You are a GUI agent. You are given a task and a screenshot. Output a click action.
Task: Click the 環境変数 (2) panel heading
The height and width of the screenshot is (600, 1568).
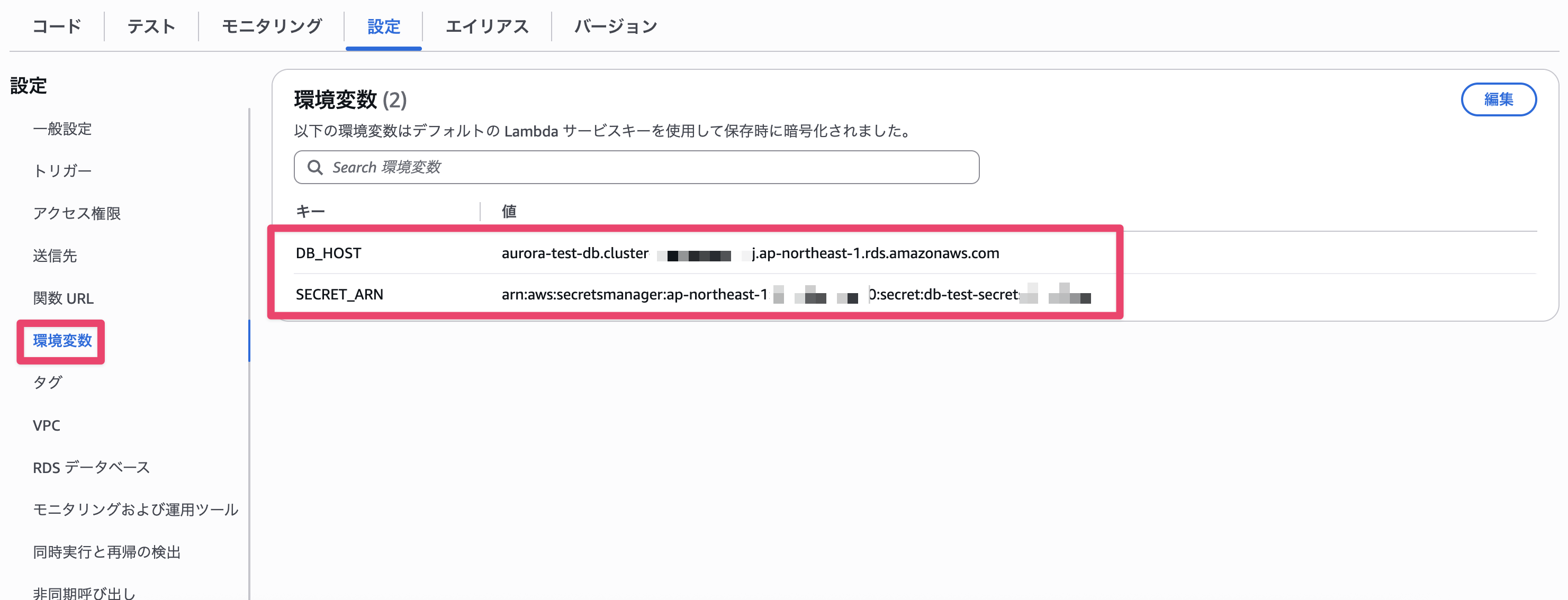[x=350, y=100]
